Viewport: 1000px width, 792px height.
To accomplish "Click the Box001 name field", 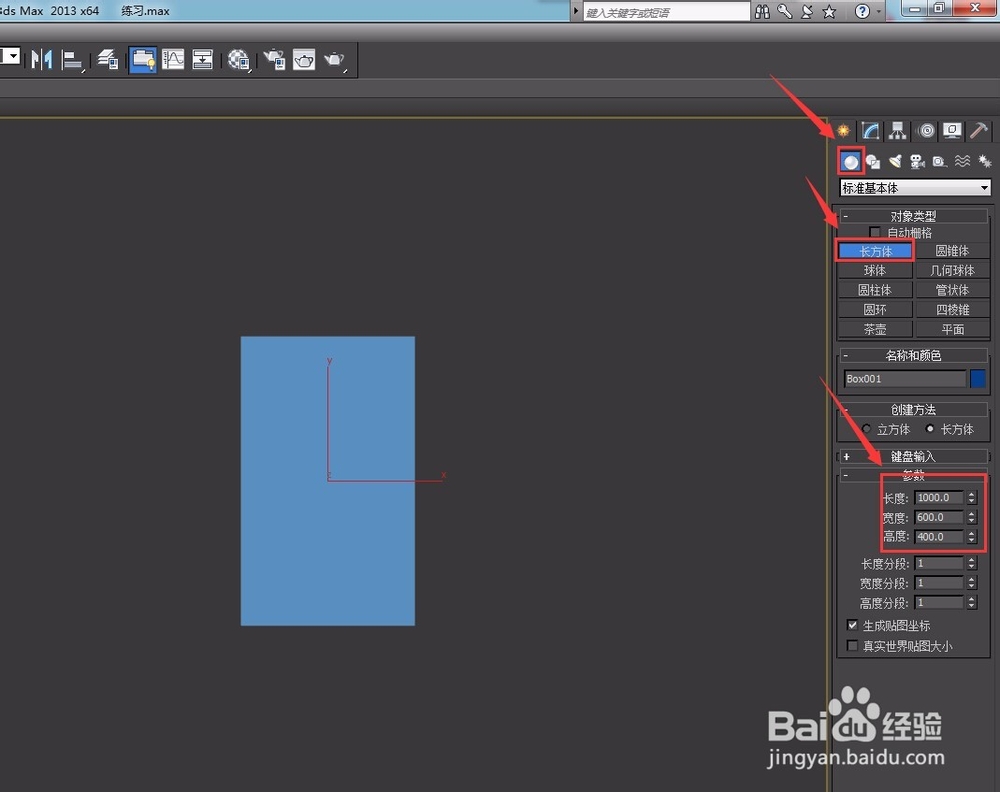I will [x=904, y=379].
